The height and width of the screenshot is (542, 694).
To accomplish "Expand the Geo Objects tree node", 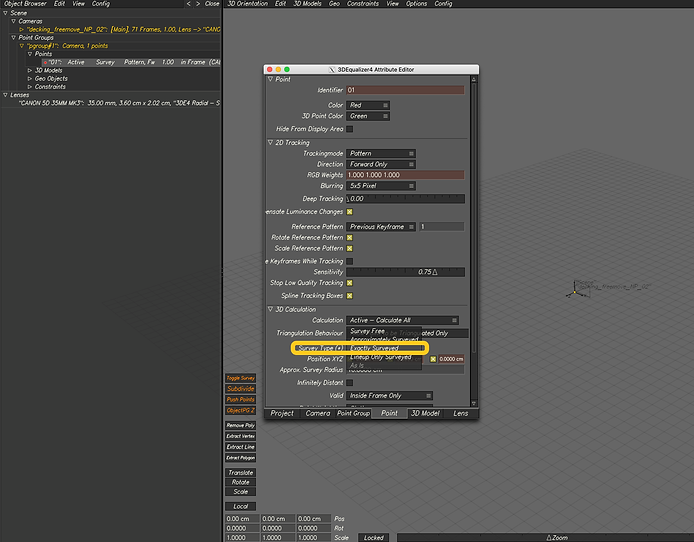I will click(x=30, y=78).
